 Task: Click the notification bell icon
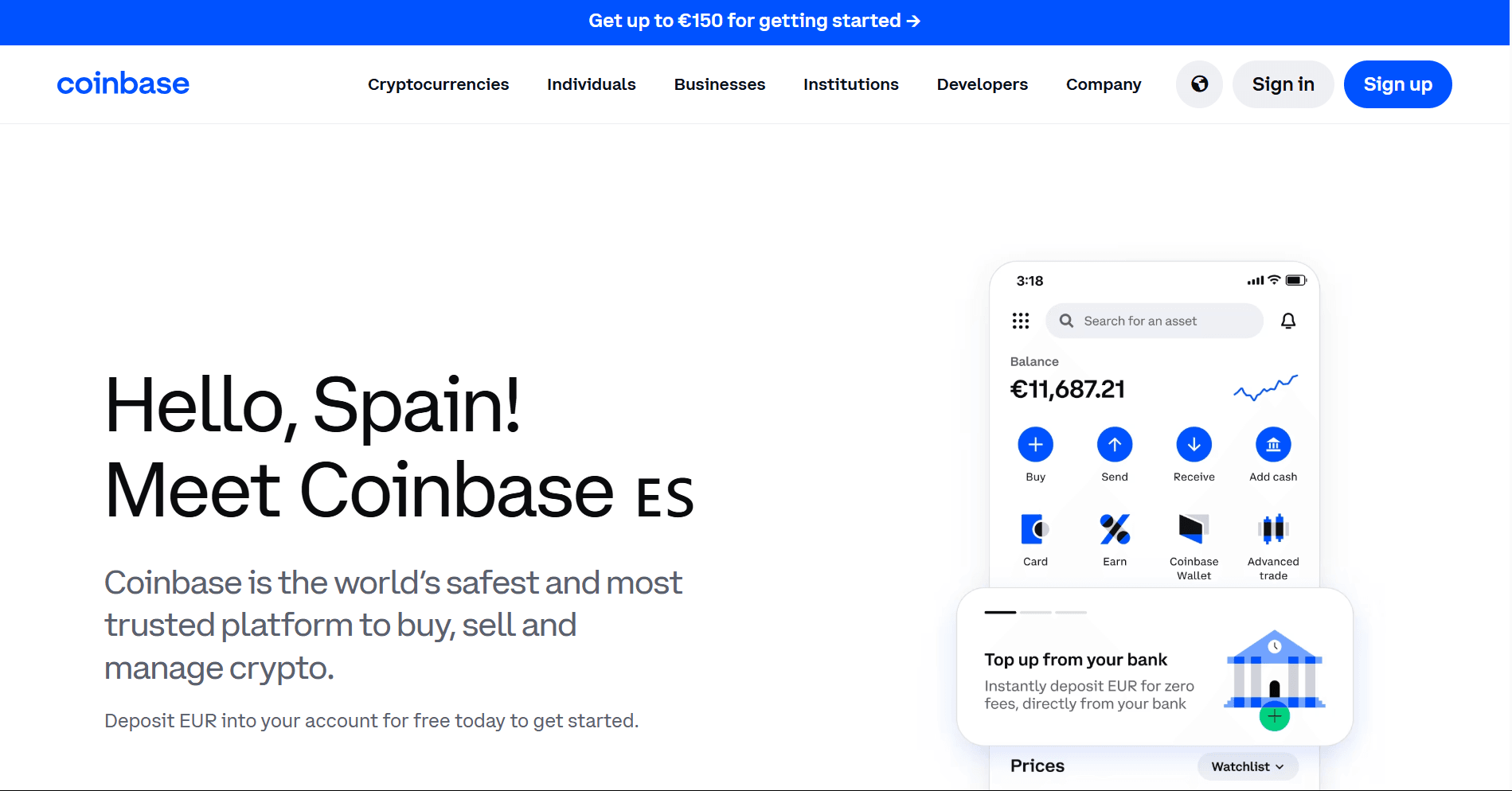click(x=1287, y=321)
